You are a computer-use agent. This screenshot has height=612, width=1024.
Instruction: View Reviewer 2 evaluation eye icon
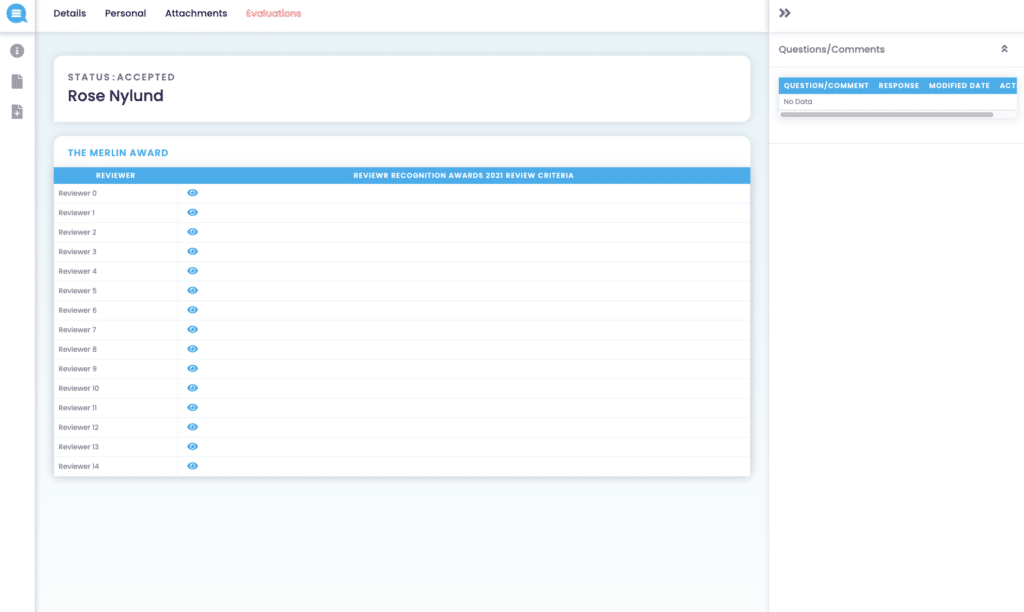(193, 232)
